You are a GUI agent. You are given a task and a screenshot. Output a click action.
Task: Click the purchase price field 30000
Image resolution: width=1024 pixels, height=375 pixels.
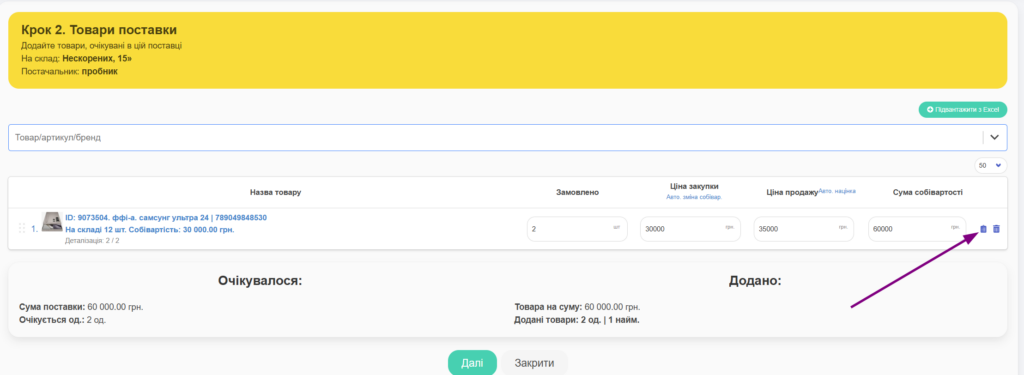tap(690, 229)
